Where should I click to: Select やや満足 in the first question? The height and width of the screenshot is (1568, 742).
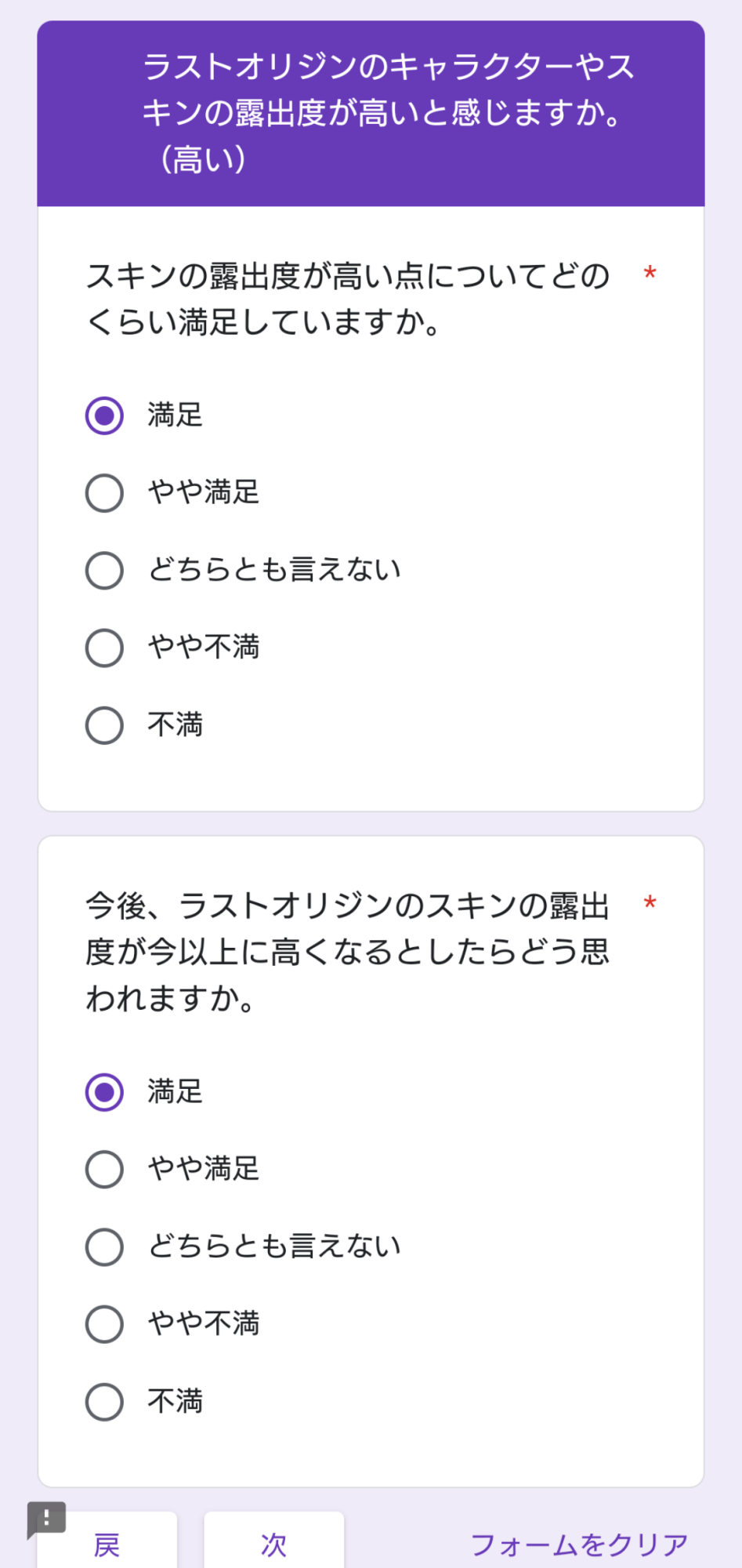click(104, 493)
